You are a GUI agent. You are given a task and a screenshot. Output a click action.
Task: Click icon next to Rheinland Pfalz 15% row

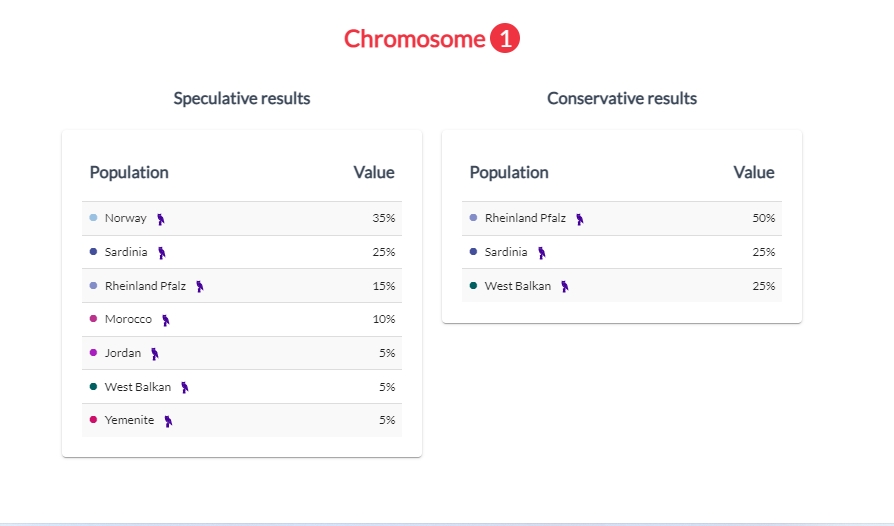(x=200, y=287)
